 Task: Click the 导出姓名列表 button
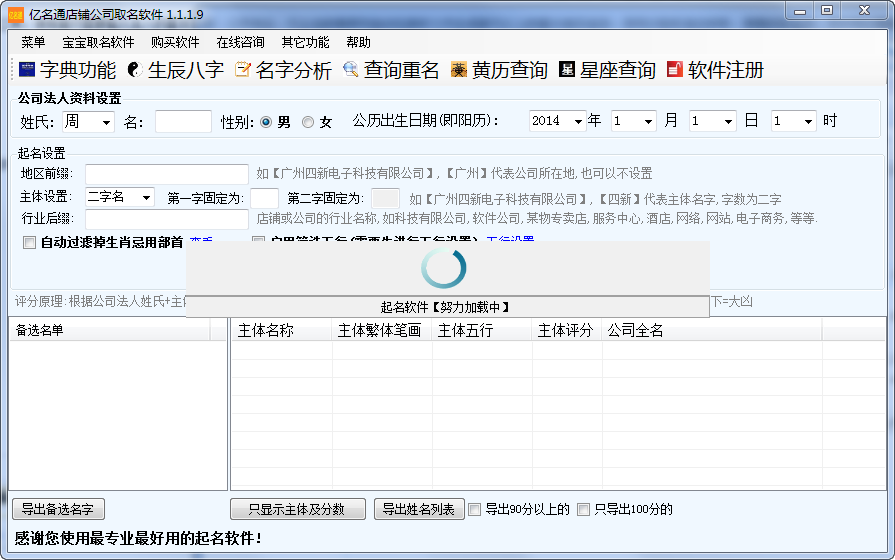(x=418, y=509)
